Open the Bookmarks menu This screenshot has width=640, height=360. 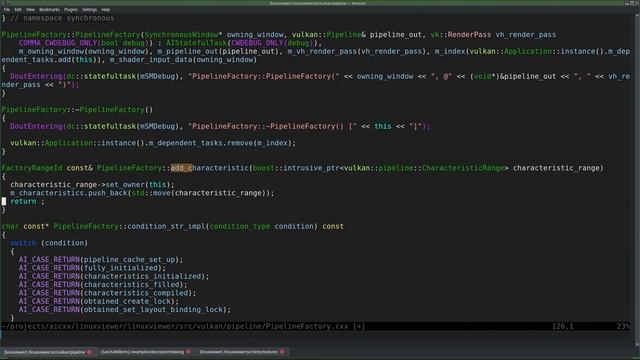click(x=49, y=9)
